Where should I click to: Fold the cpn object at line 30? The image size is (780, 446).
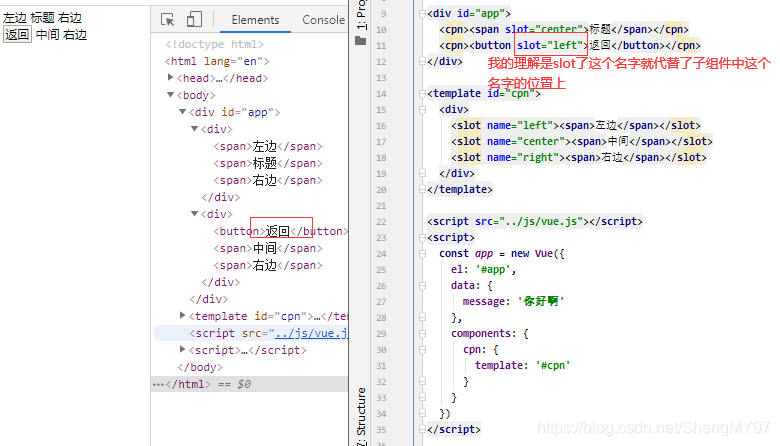click(x=422, y=350)
